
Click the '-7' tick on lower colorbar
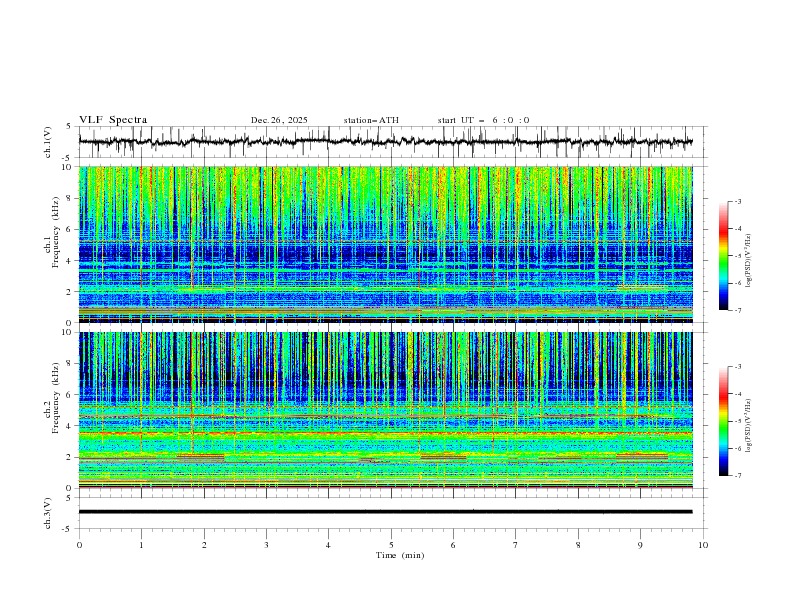pyautogui.click(x=737, y=475)
